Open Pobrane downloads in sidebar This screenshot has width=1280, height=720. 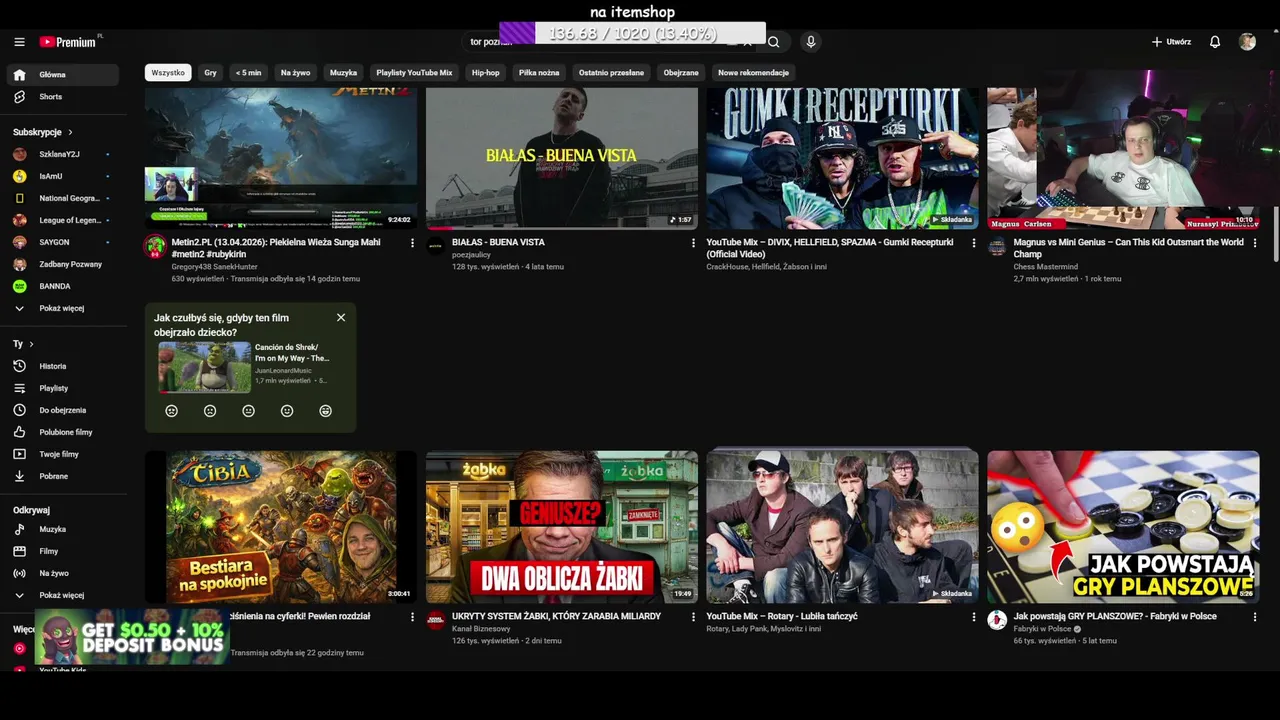click(63, 476)
